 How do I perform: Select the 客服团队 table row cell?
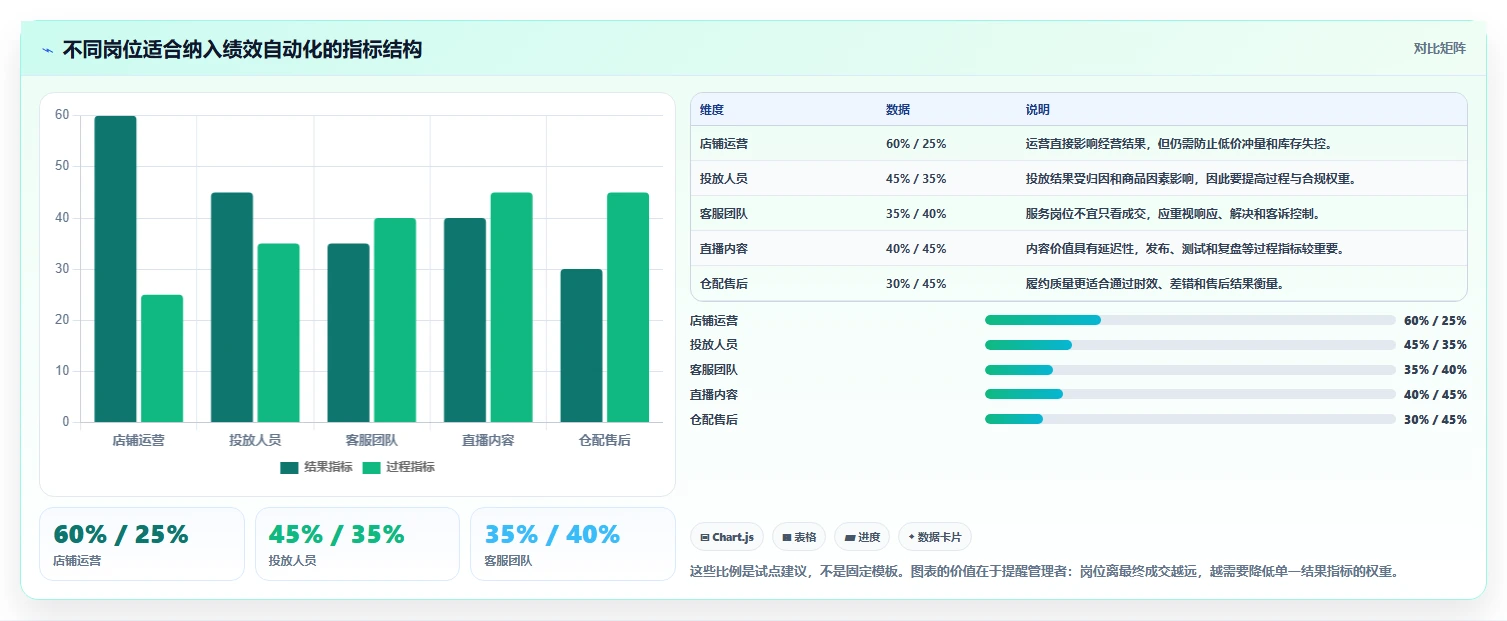[x=724, y=214]
